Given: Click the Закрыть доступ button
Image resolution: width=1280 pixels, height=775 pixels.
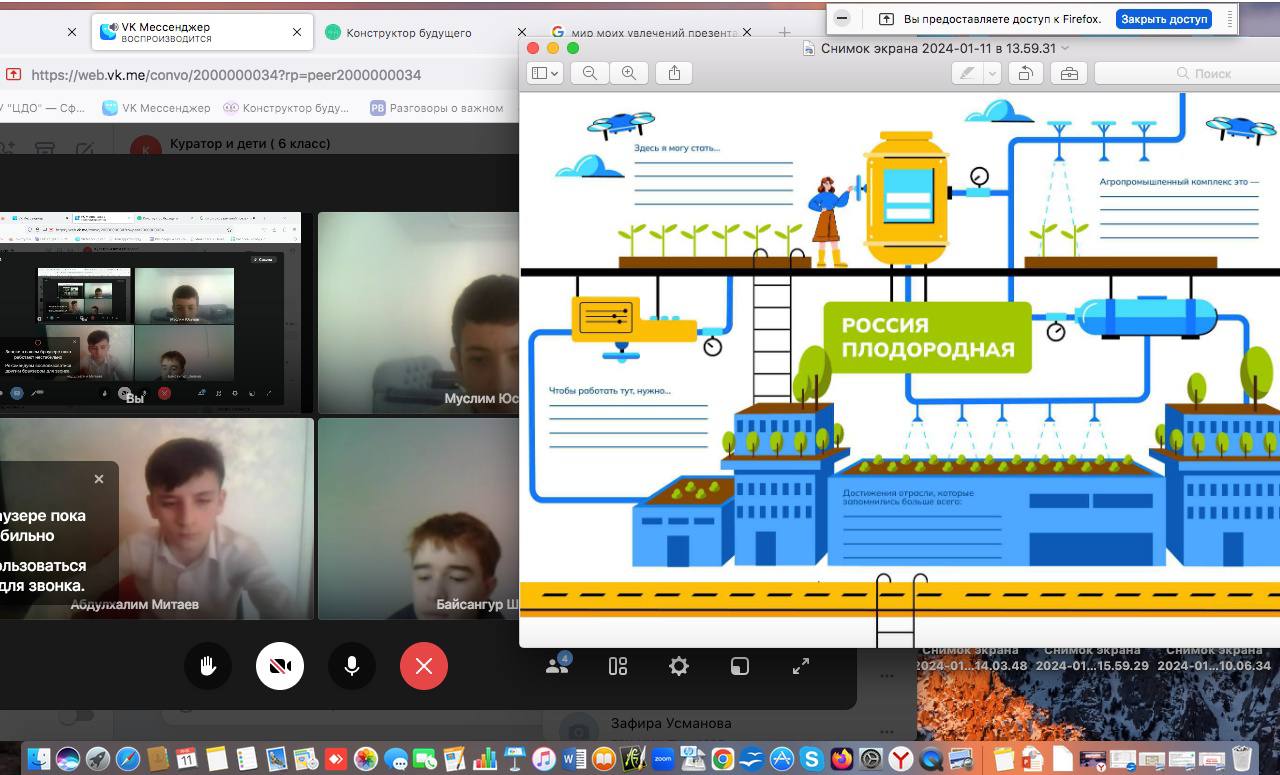Looking at the screenshot, I should [x=1163, y=19].
